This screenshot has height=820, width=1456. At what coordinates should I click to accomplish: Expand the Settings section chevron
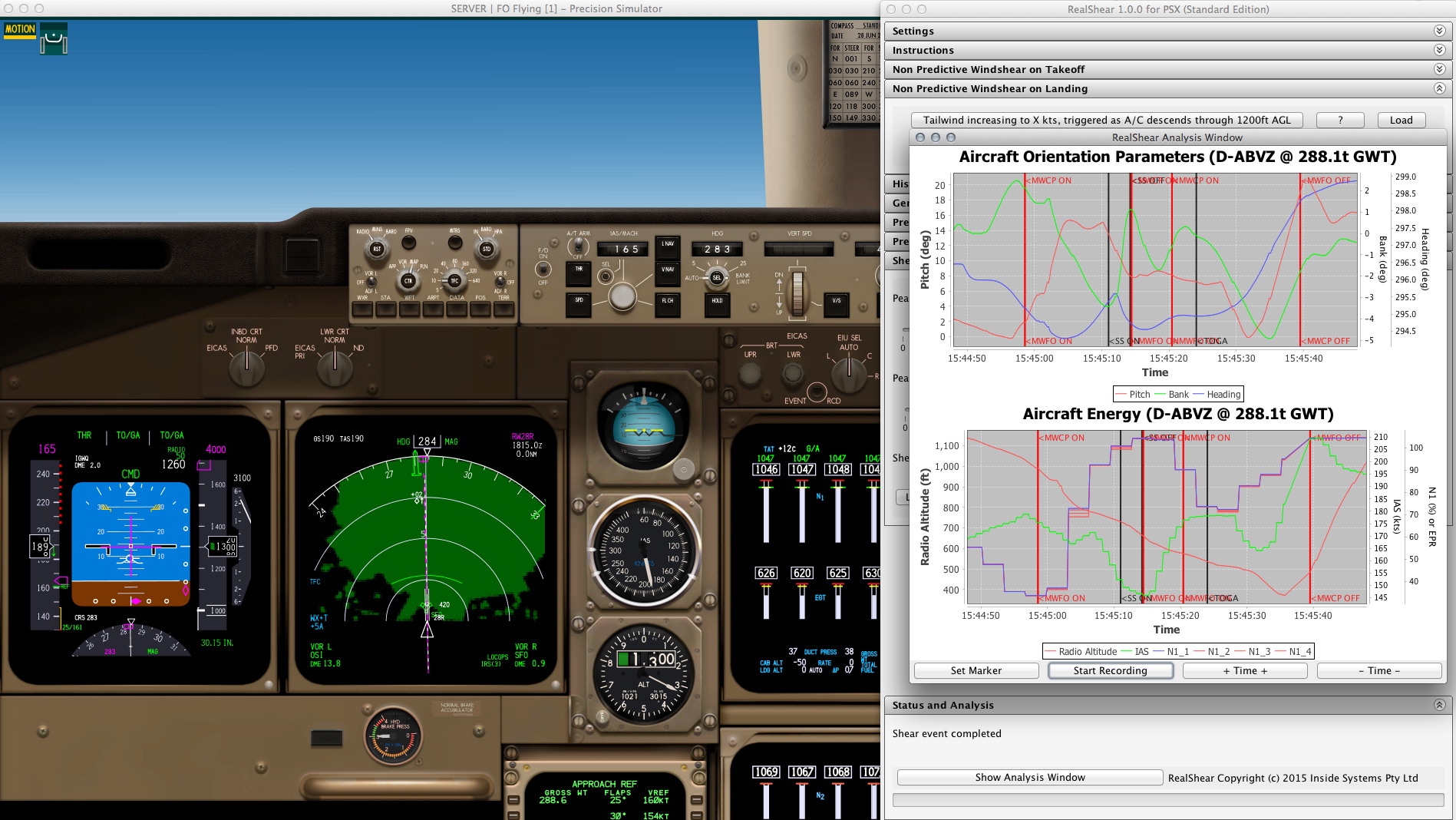pyautogui.click(x=1439, y=31)
